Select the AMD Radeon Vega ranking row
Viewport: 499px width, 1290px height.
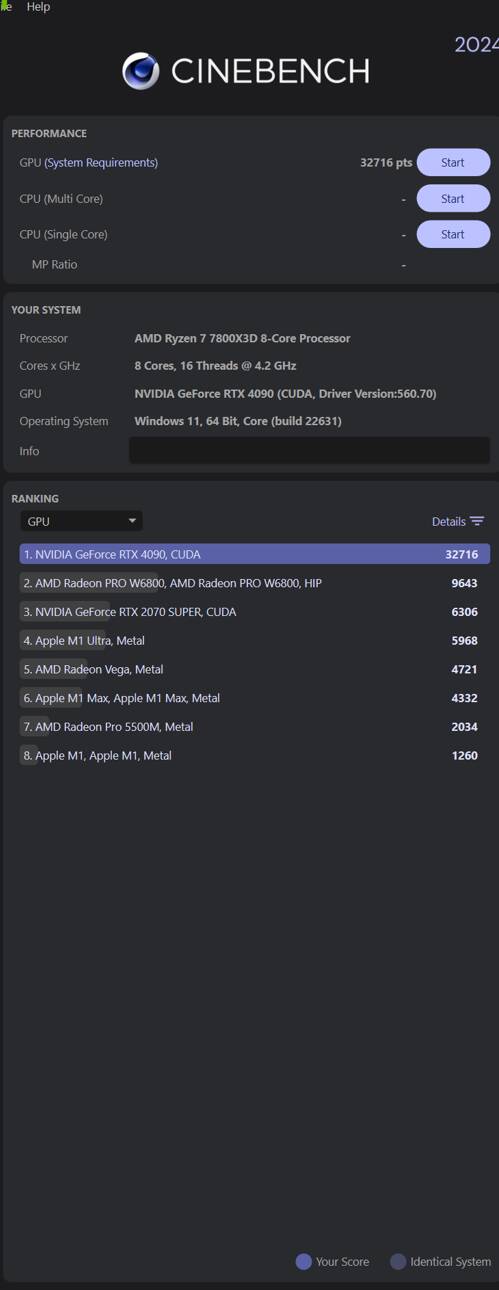[x=255, y=669]
